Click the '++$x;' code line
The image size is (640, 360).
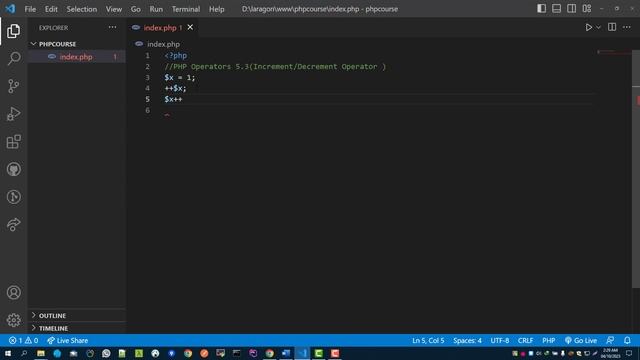click(x=175, y=88)
